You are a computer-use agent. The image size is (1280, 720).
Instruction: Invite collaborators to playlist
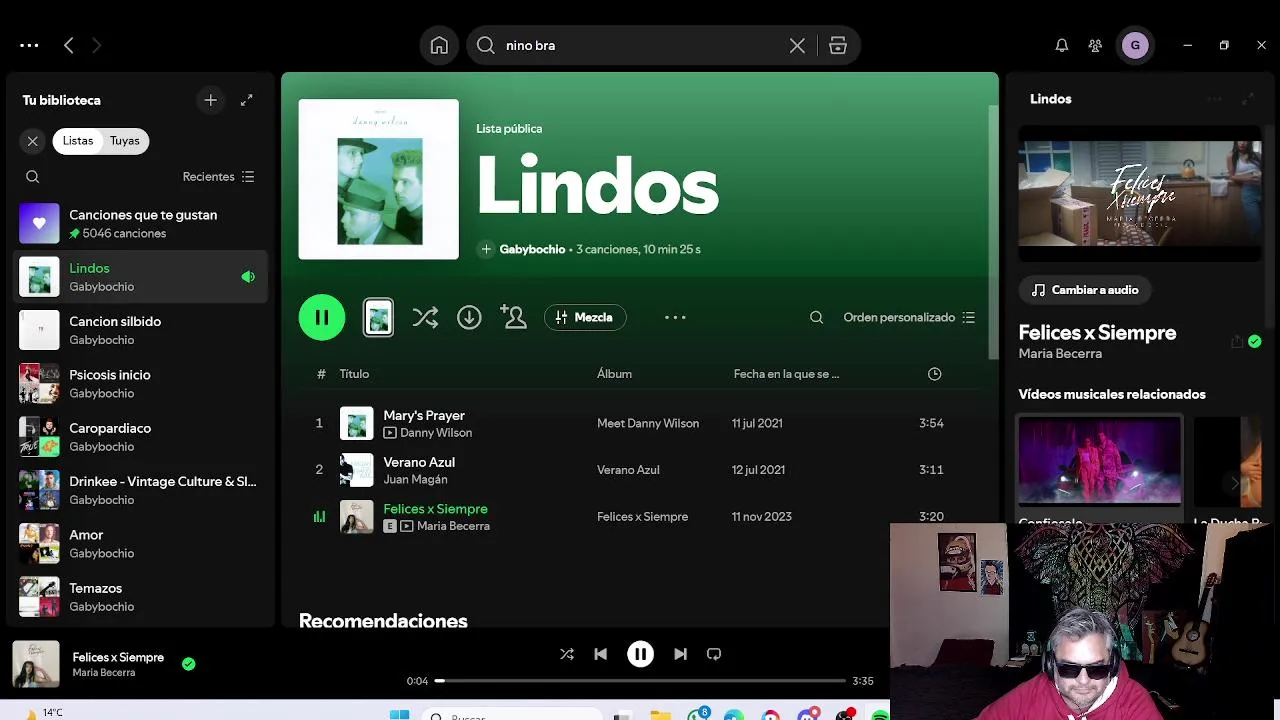click(x=514, y=317)
